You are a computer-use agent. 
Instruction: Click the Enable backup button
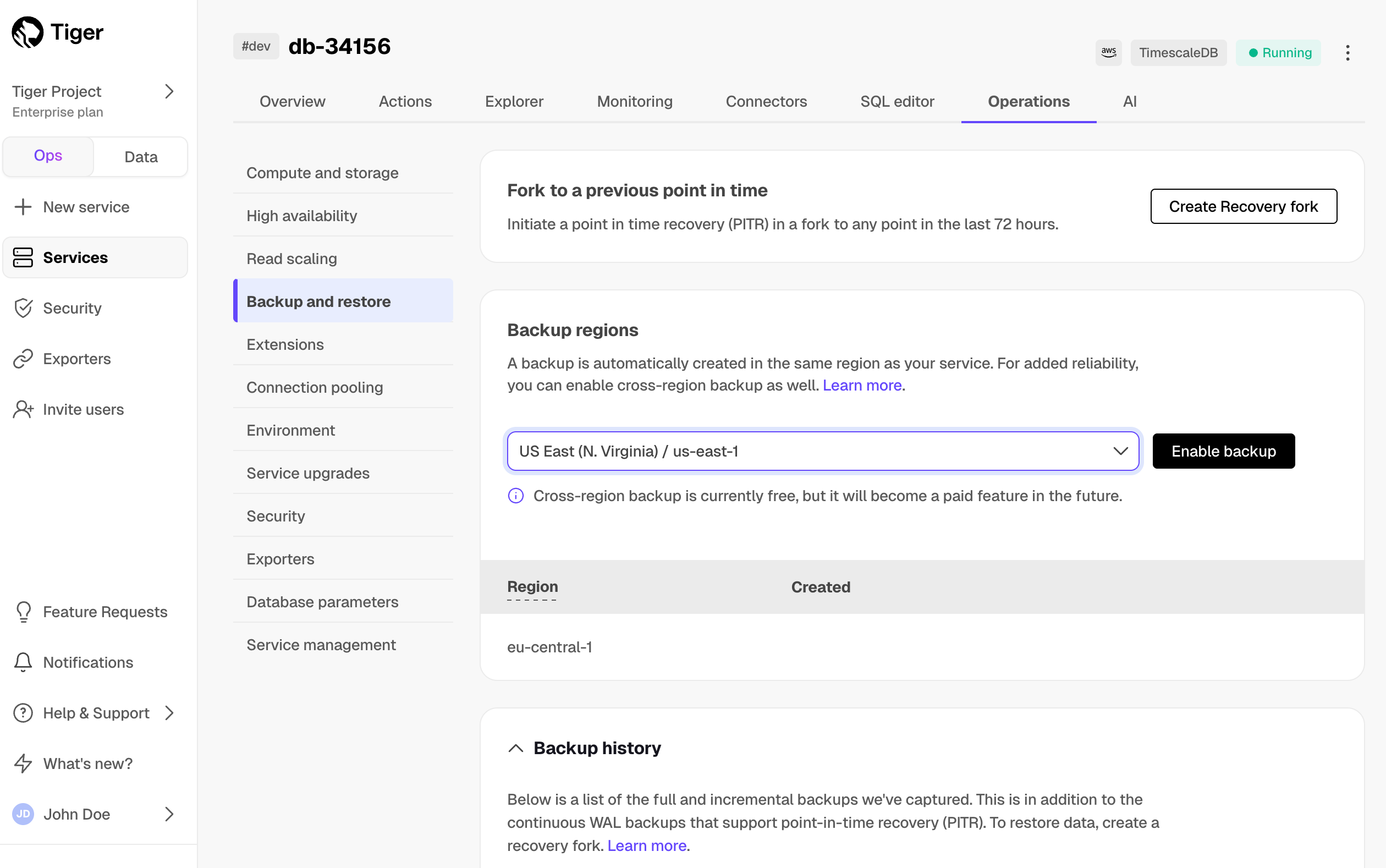1223,451
